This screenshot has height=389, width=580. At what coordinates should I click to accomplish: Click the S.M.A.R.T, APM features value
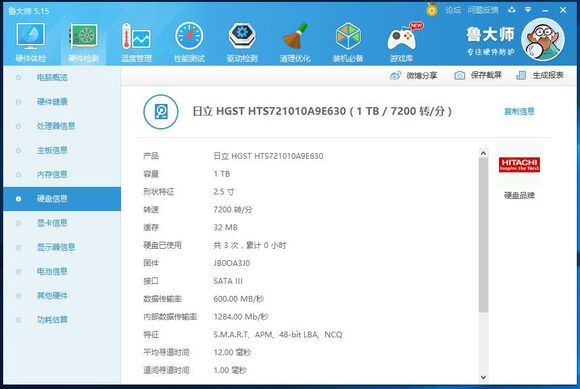pos(278,335)
